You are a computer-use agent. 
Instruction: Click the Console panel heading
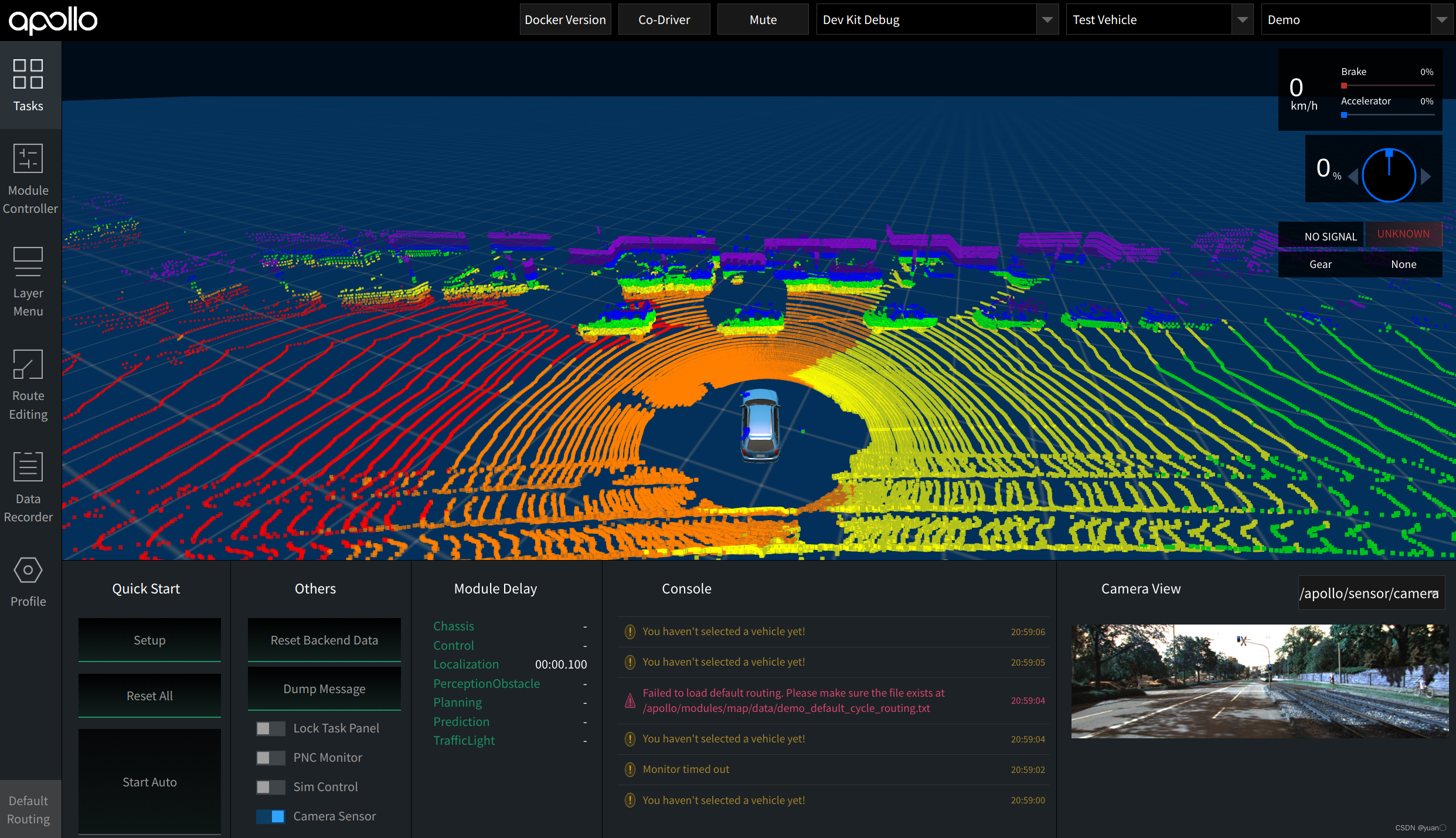(x=686, y=589)
